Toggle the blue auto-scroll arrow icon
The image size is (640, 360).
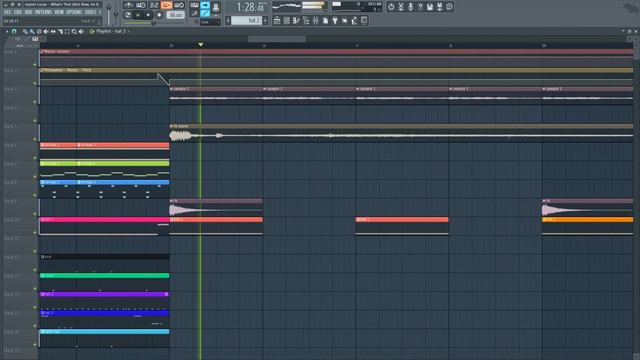coord(205,6)
